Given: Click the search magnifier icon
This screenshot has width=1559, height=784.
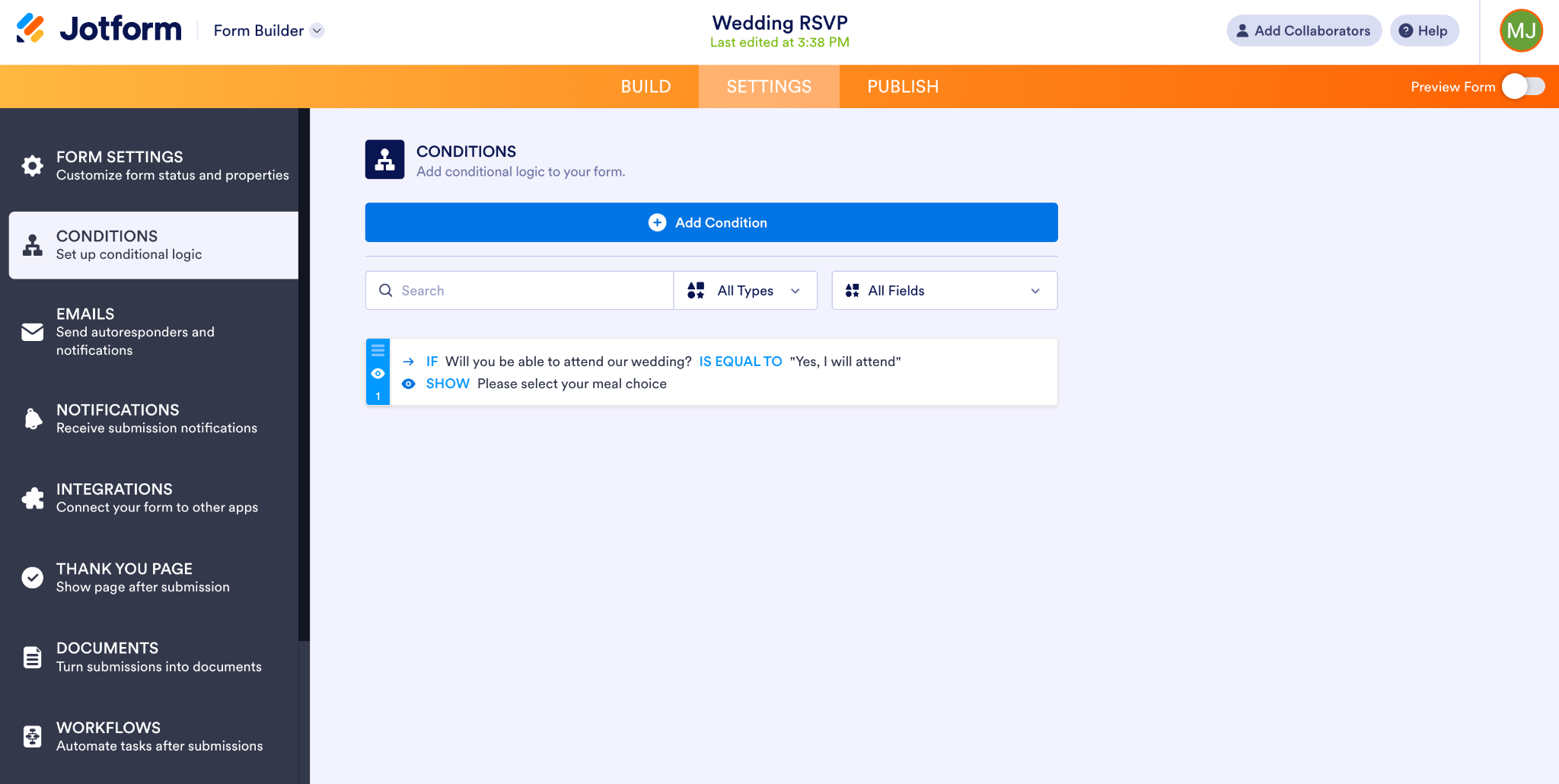Looking at the screenshot, I should click(385, 291).
